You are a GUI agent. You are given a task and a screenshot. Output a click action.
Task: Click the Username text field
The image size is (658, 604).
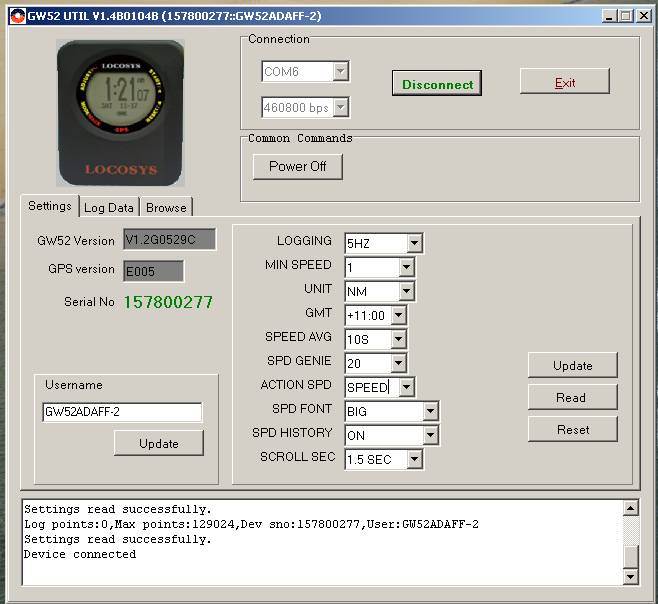click(121, 412)
